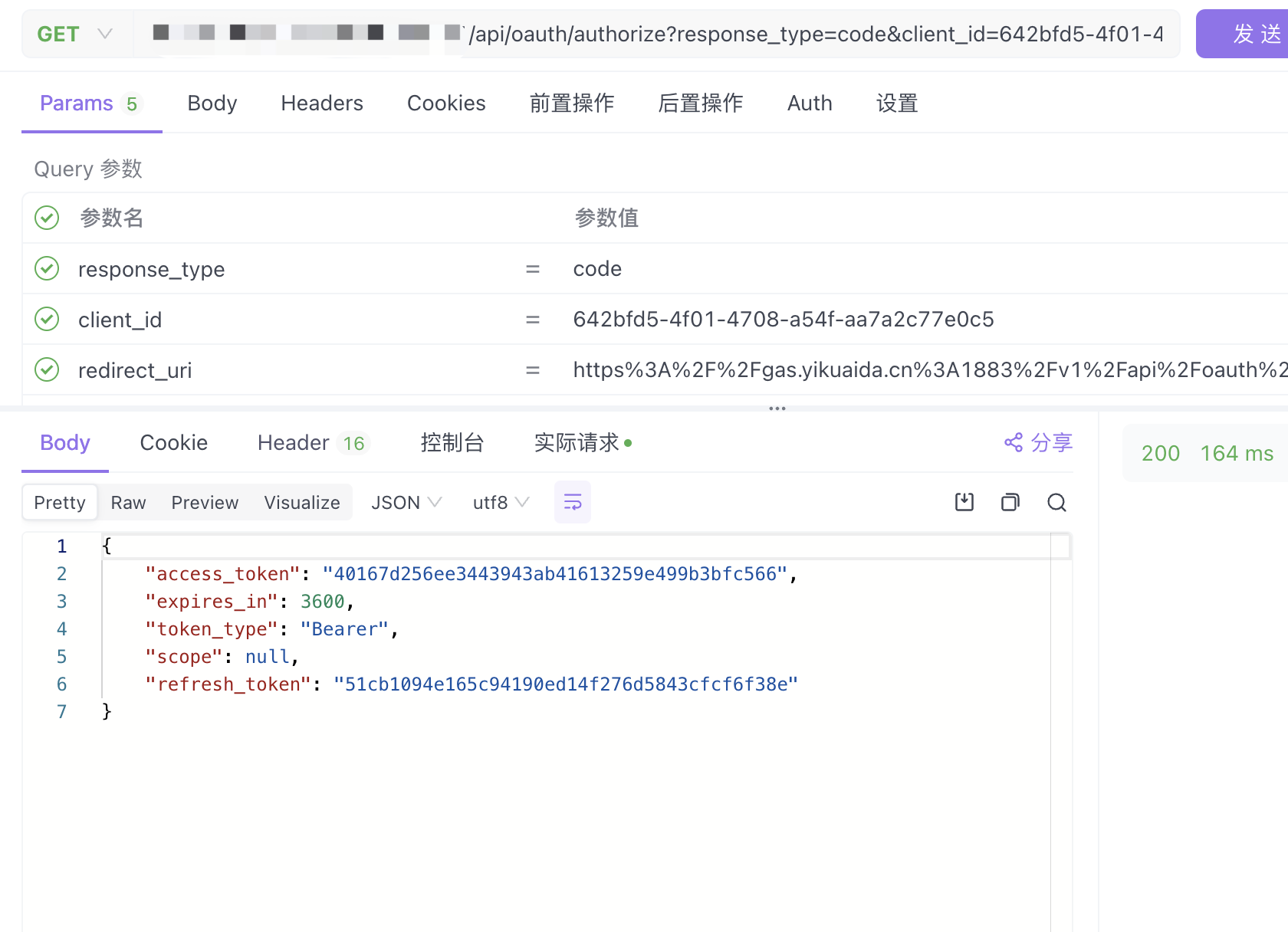Screen dimensions: 1288x932
Task: Open the utf8 encoding dropdown
Action: coord(501,503)
